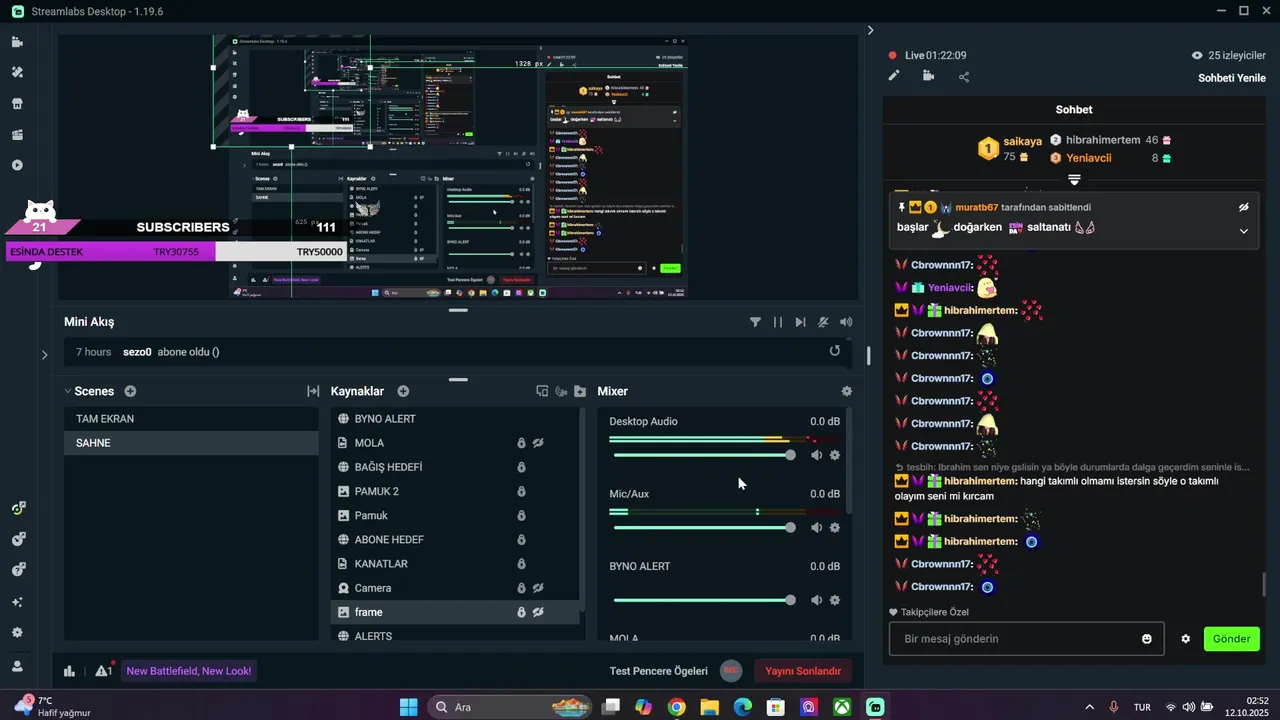Screen dimensions: 1280x720
Task: Open Settings gear in left sidebar
Action: [x=17, y=633]
